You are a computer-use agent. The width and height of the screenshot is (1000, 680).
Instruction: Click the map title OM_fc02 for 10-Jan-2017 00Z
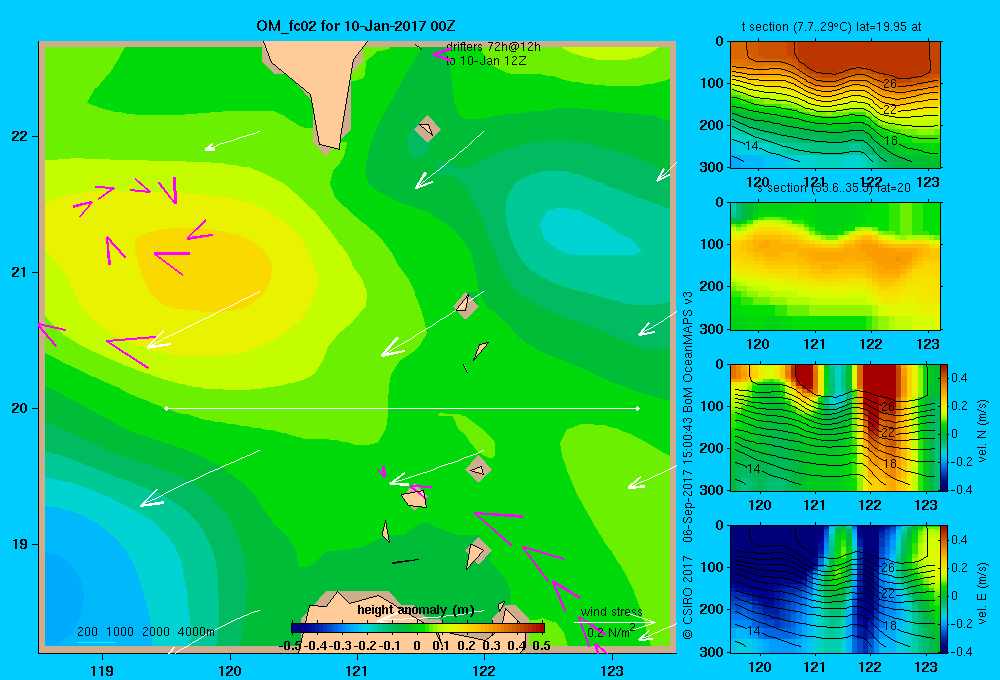(356, 26)
